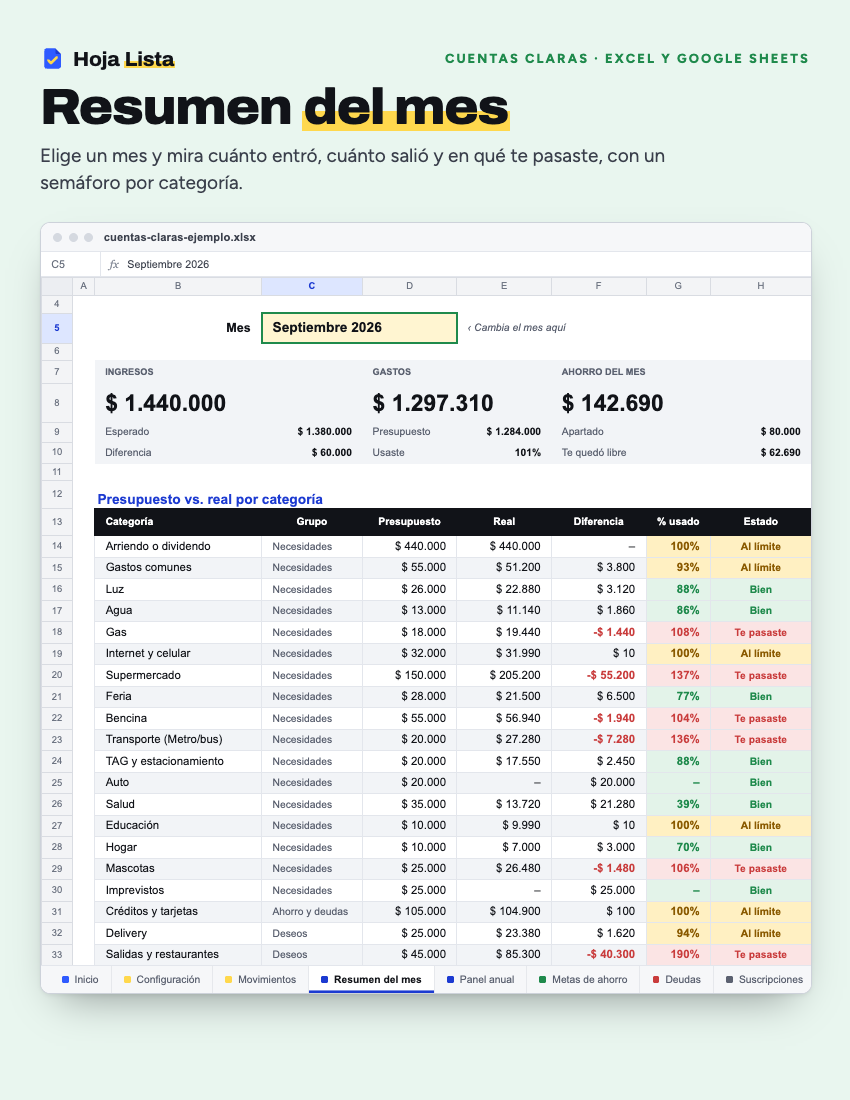Click the name box showing C5

[x=71, y=264]
